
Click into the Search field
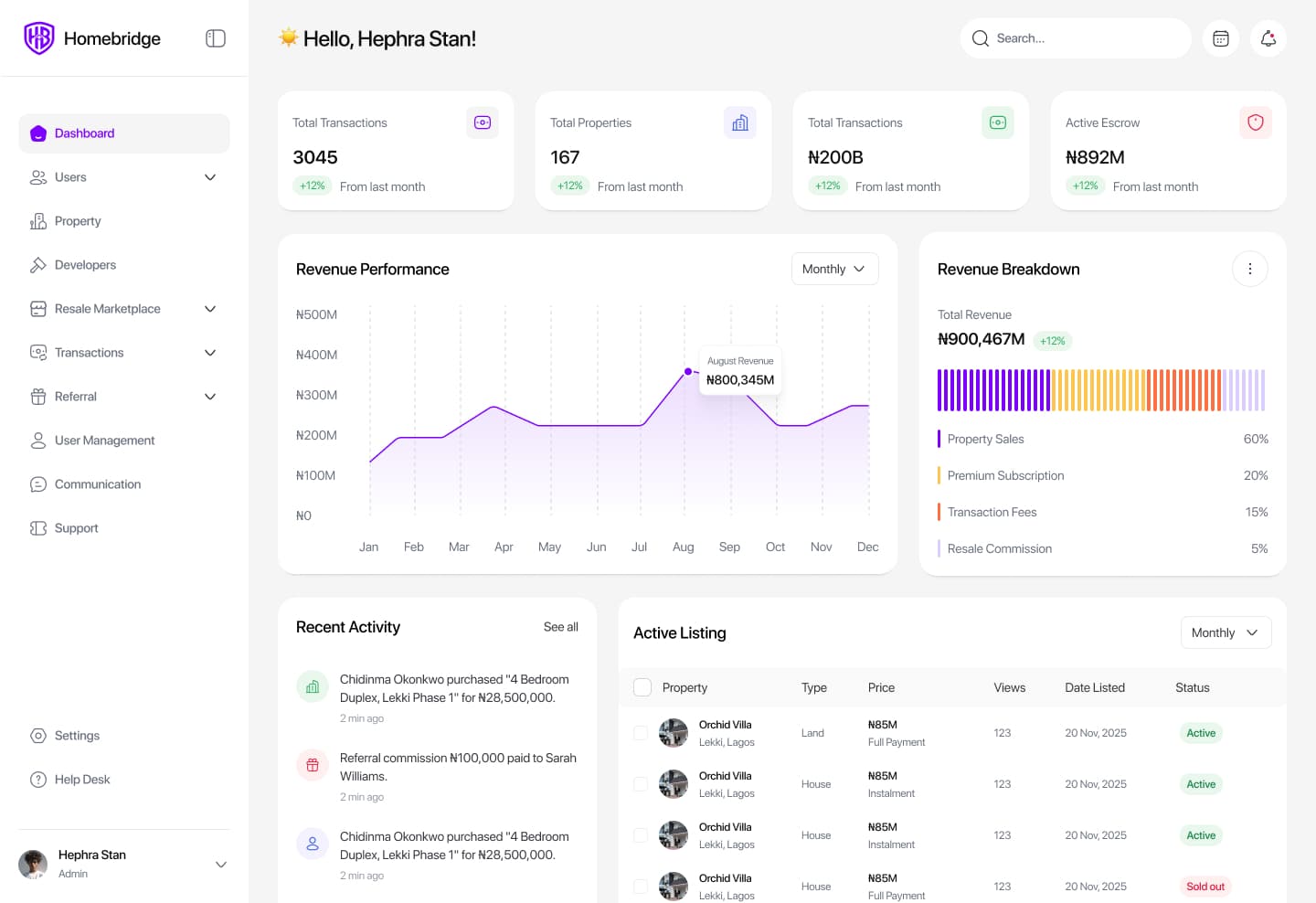click(1076, 38)
